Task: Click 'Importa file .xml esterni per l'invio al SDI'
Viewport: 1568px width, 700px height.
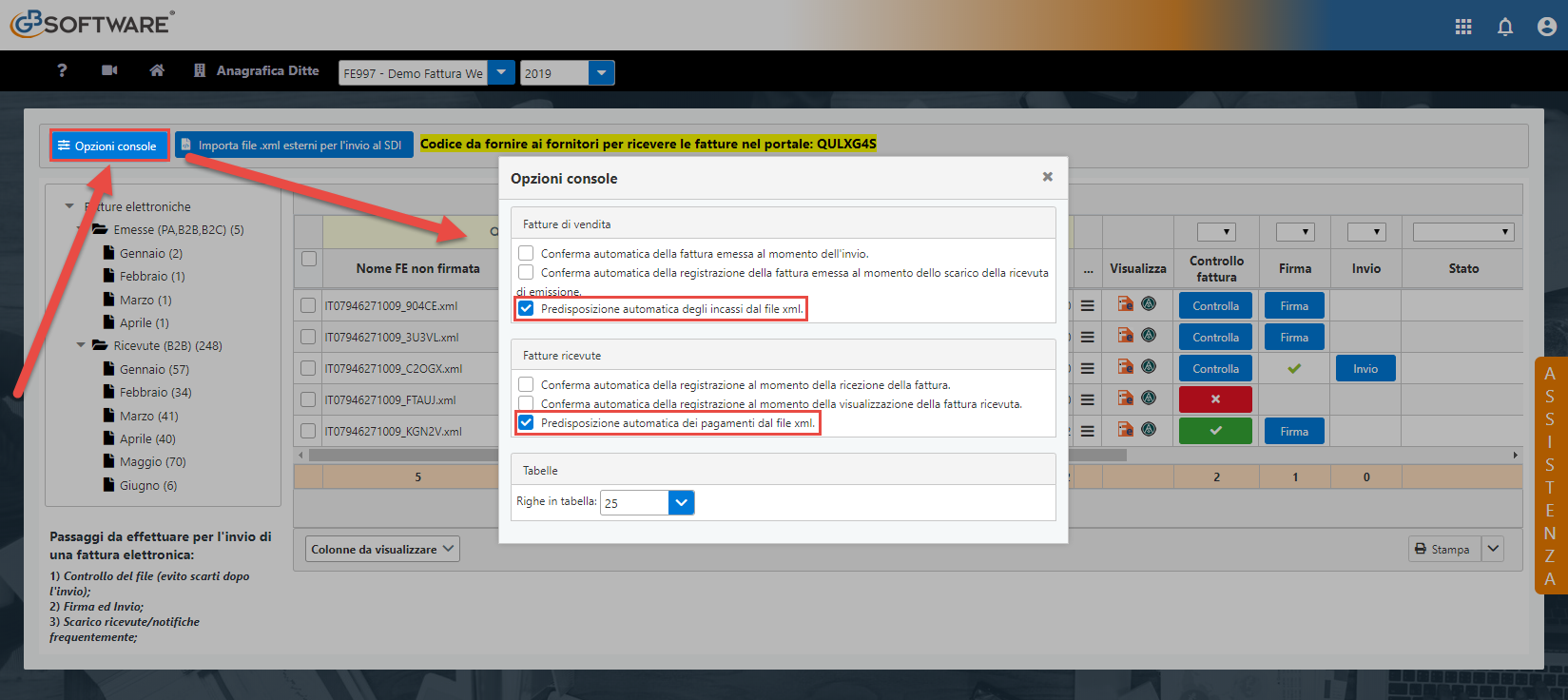Action: (294, 146)
